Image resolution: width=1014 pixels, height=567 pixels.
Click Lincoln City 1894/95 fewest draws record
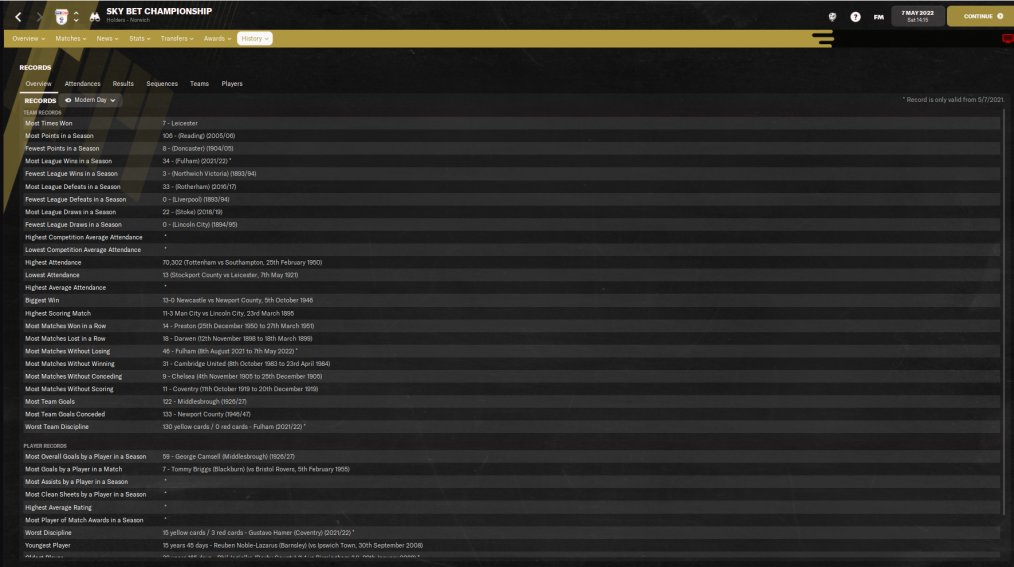[200, 225]
